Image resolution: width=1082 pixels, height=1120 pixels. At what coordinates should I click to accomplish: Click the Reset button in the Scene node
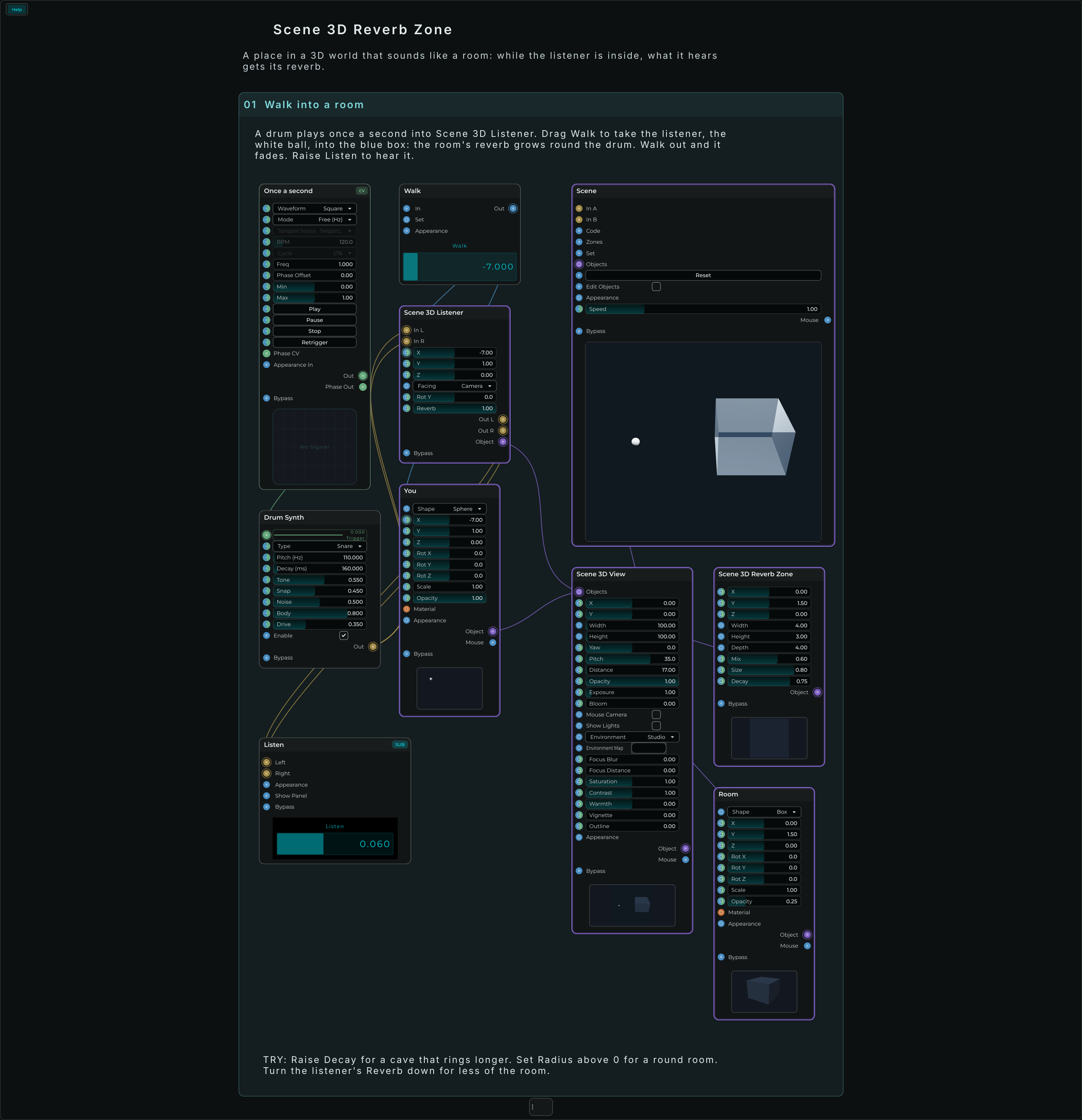[x=703, y=275]
